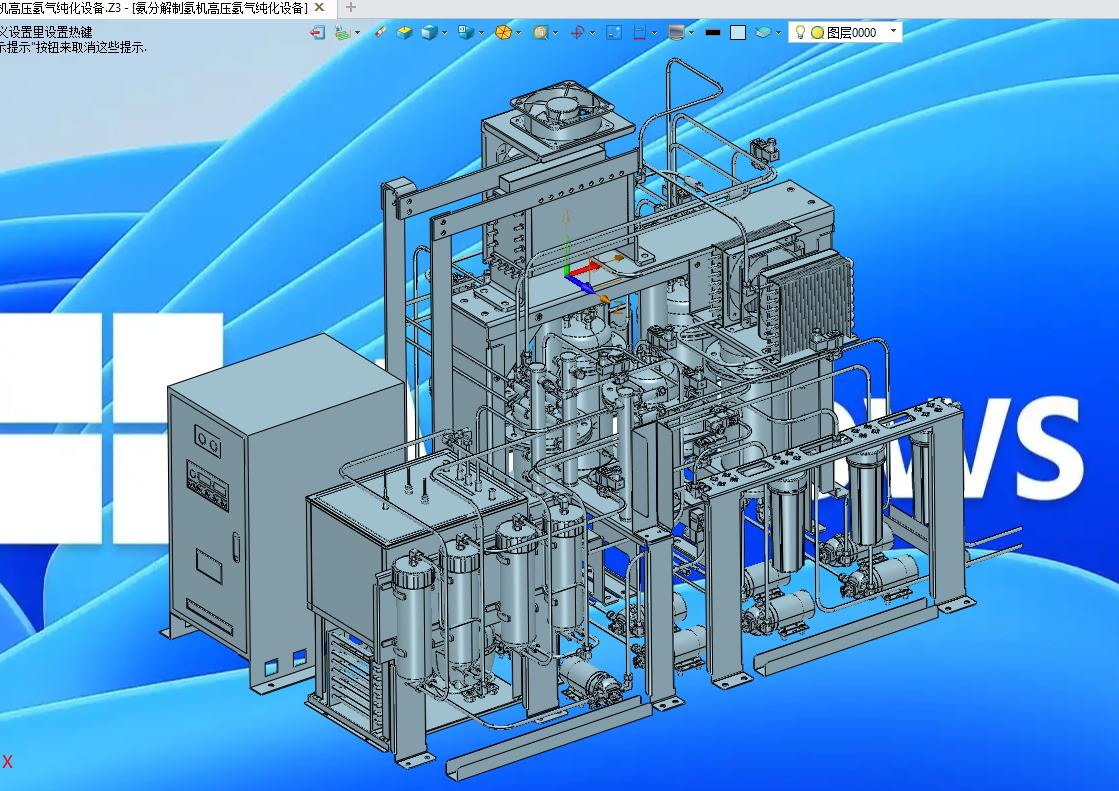
Task: Click the blue square view panel icon
Action: pyautogui.click(x=614, y=32)
